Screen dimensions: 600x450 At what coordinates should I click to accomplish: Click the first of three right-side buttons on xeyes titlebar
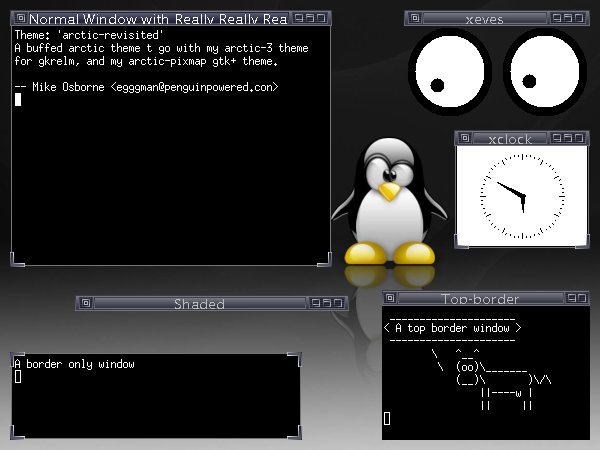(557, 18)
